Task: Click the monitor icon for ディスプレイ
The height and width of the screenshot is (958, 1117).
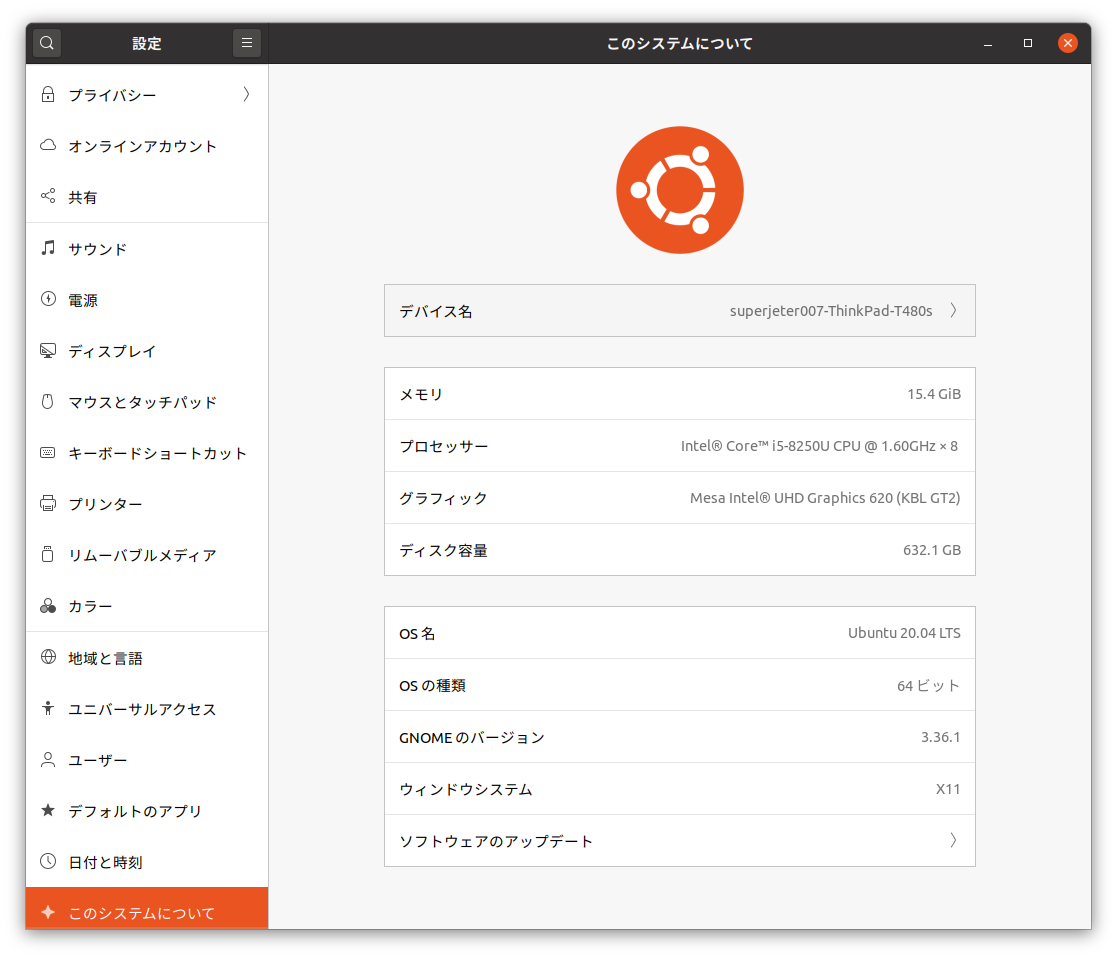Action: point(48,350)
